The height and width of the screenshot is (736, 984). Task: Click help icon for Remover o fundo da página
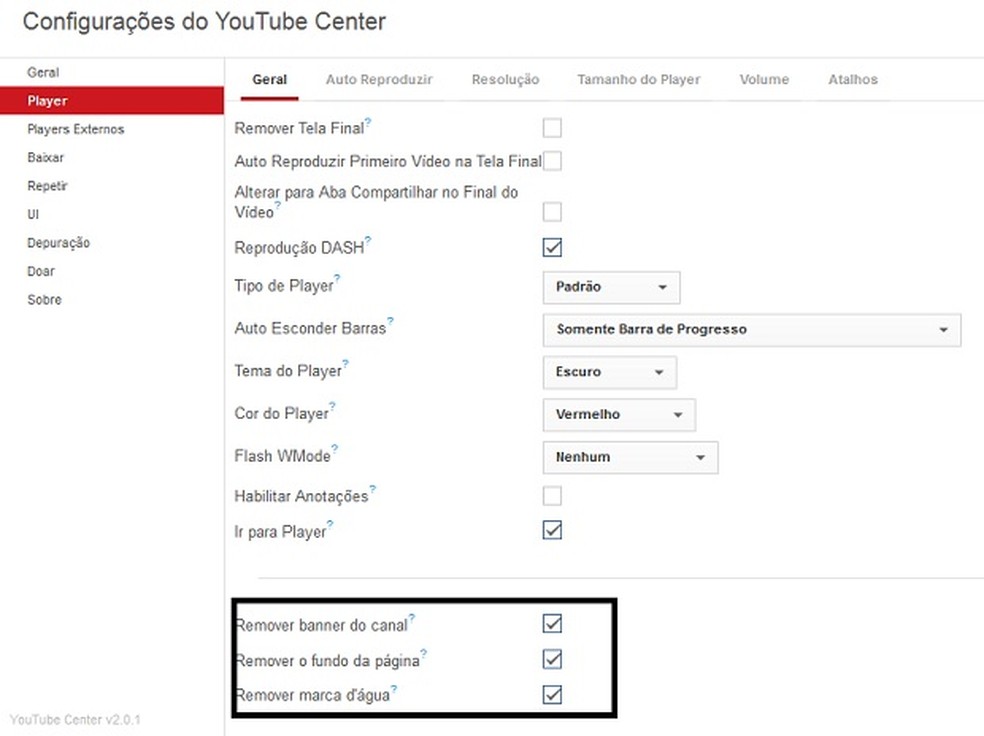[x=424, y=654]
